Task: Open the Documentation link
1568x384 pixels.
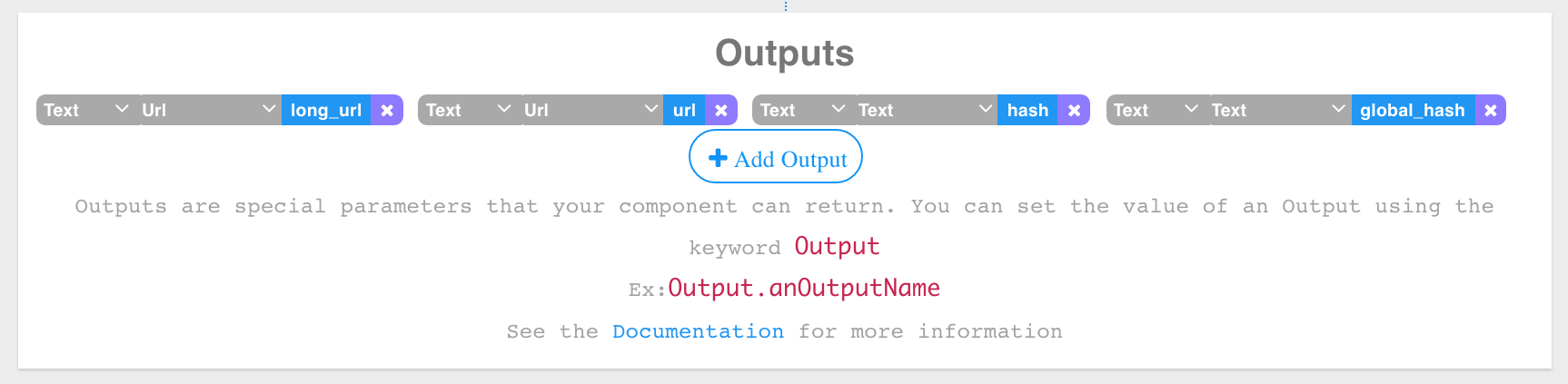Action: (698, 331)
